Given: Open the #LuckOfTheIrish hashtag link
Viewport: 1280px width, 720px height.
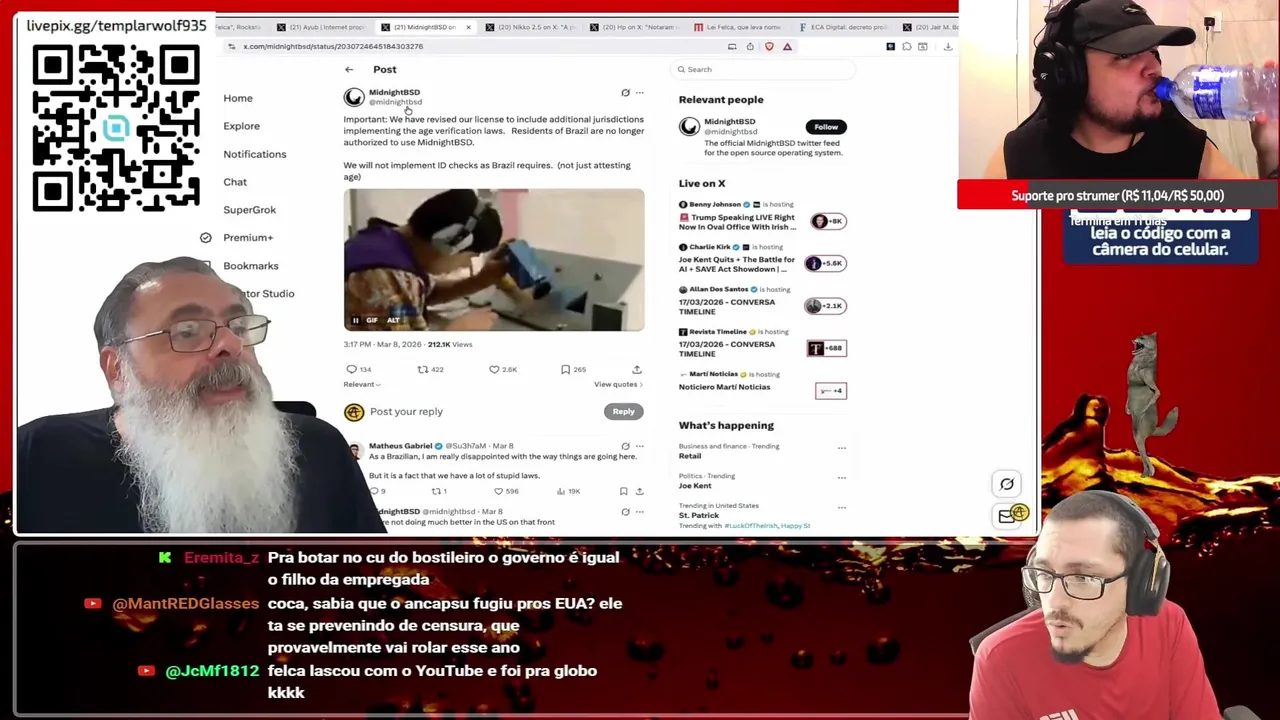Looking at the screenshot, I should click(752, 526).
